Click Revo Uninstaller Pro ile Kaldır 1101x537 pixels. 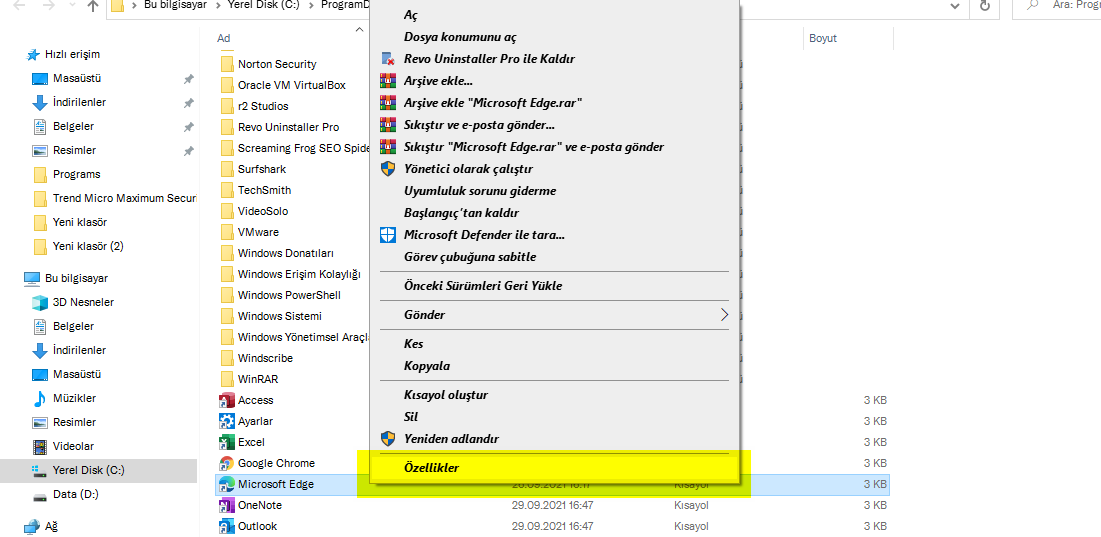(x=489, y=59)
